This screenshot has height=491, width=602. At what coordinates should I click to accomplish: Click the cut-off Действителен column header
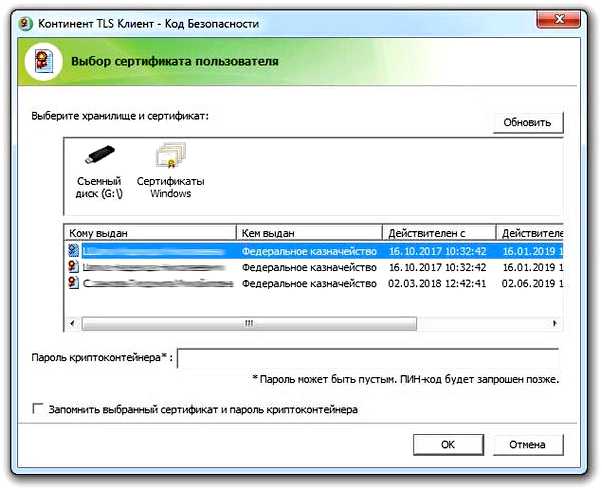pyautogui.click(x=530, y=233)
